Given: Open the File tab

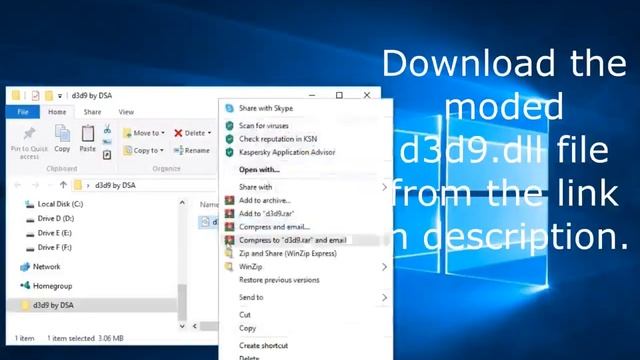Looking at the screenshot, I should [x=23, y=112].
